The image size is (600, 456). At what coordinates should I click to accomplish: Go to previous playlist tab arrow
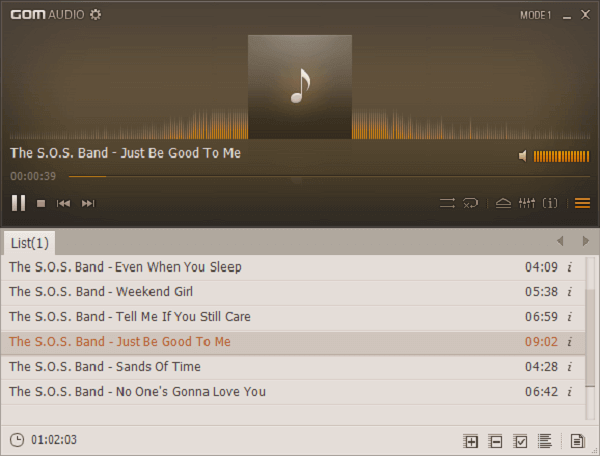pyautogui.click(x=560, y=241)
